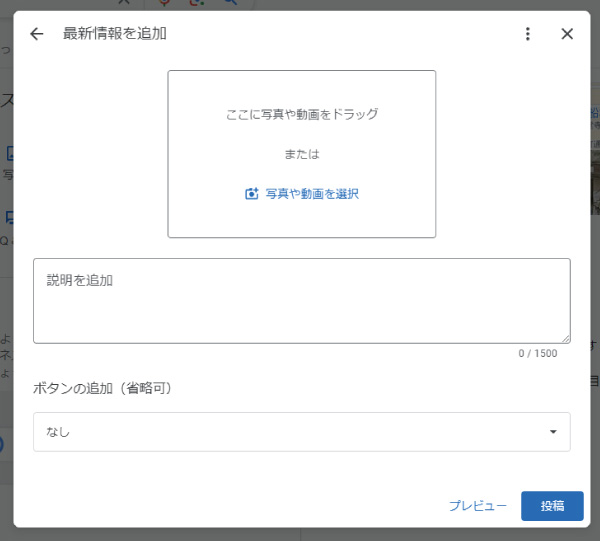Click the 0 / 1500 character counter

[x=537, y=354]
